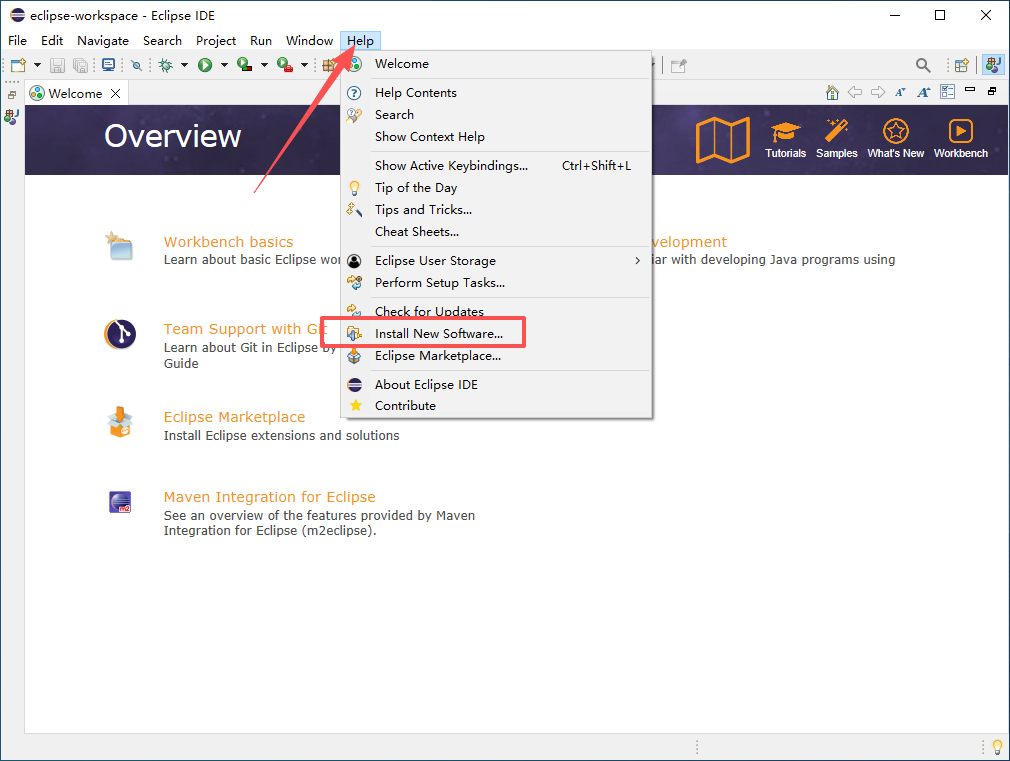Open the Project menu
Image resolution: width=1010 pixels, height=761 pixels.
pyautogui.click(x=216, y=41)
